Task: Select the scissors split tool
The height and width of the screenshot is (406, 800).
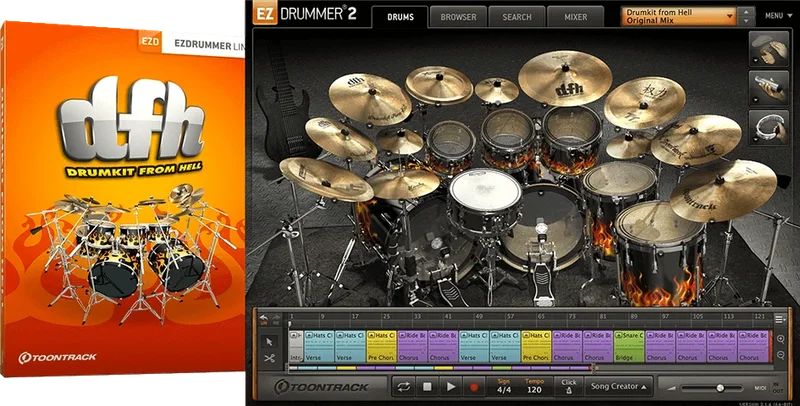Action: click(x=269, y=359)
